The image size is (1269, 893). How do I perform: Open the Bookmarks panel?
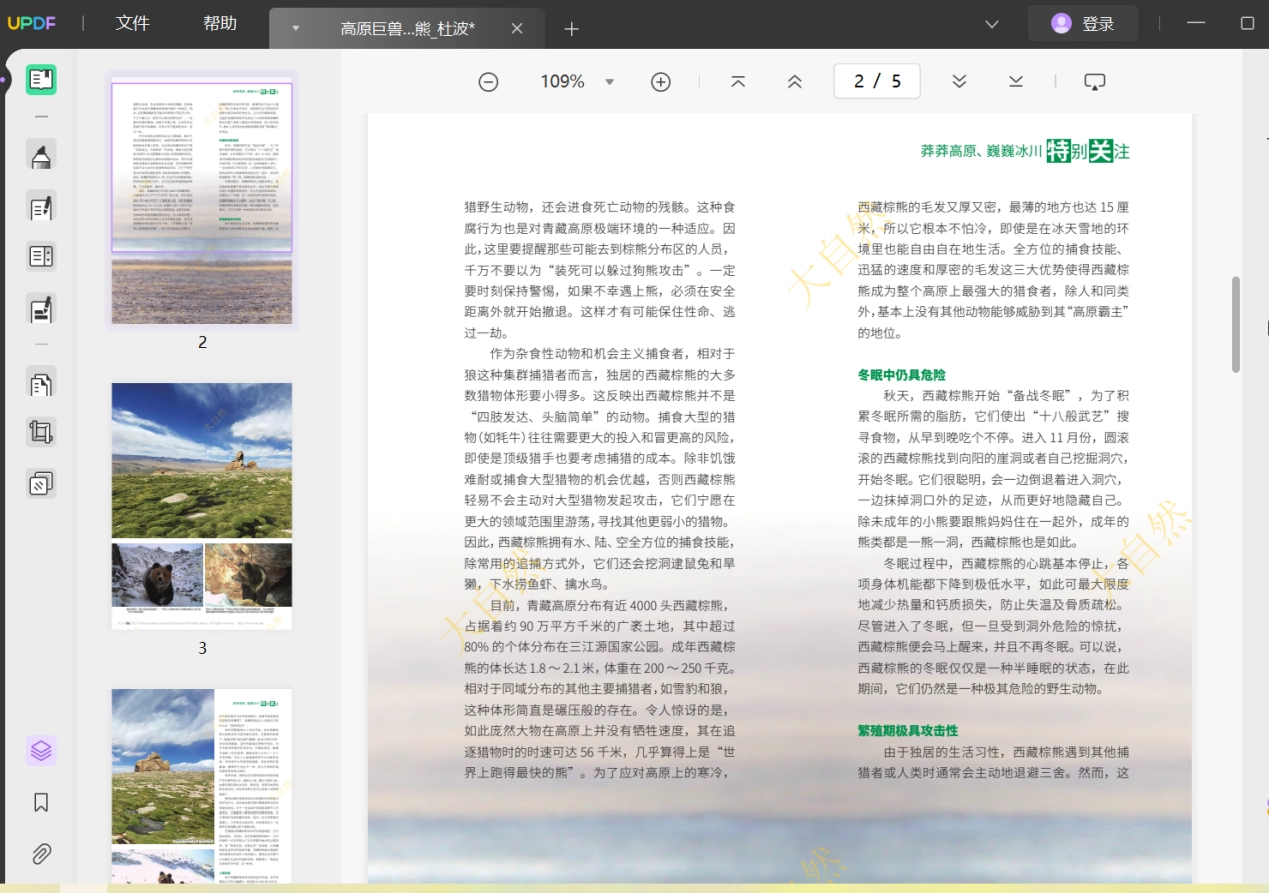(x=41, y=802)
